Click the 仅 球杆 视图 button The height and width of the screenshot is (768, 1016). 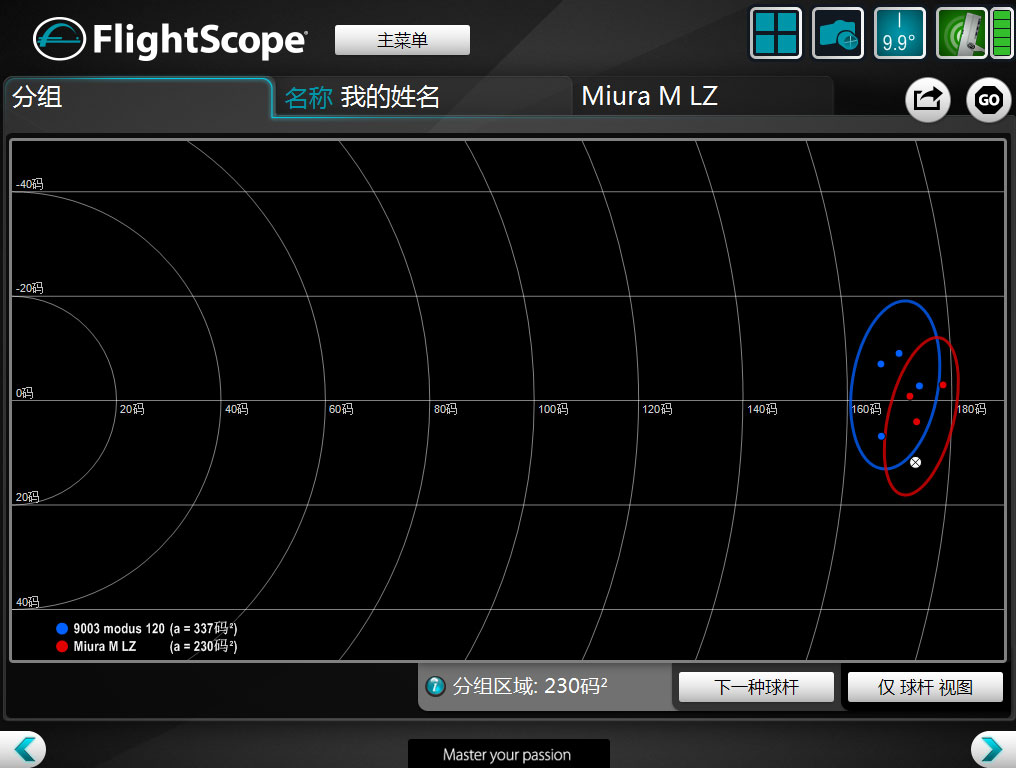click(925, 687)
